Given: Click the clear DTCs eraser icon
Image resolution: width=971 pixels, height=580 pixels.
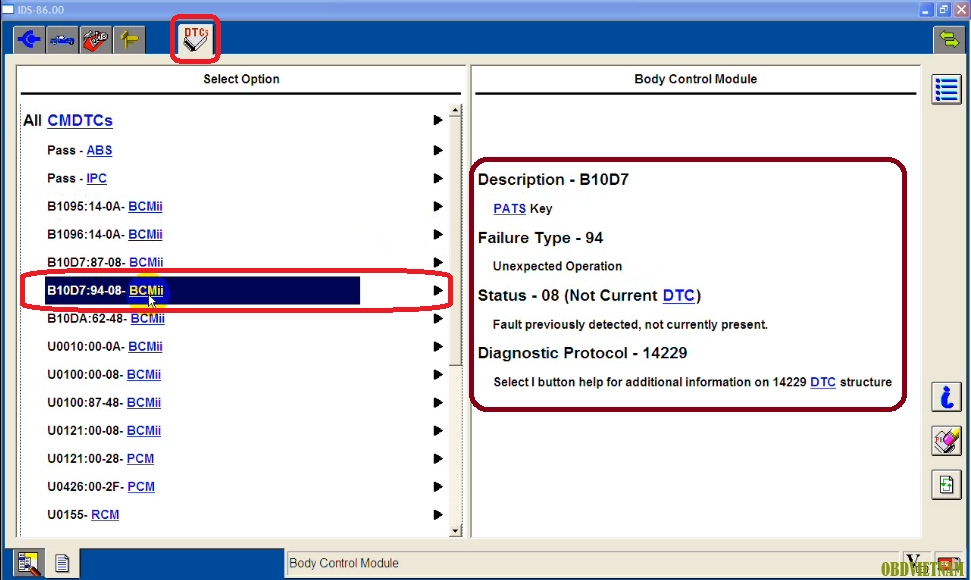Looking at the screenshot, I should pos(946,441).
